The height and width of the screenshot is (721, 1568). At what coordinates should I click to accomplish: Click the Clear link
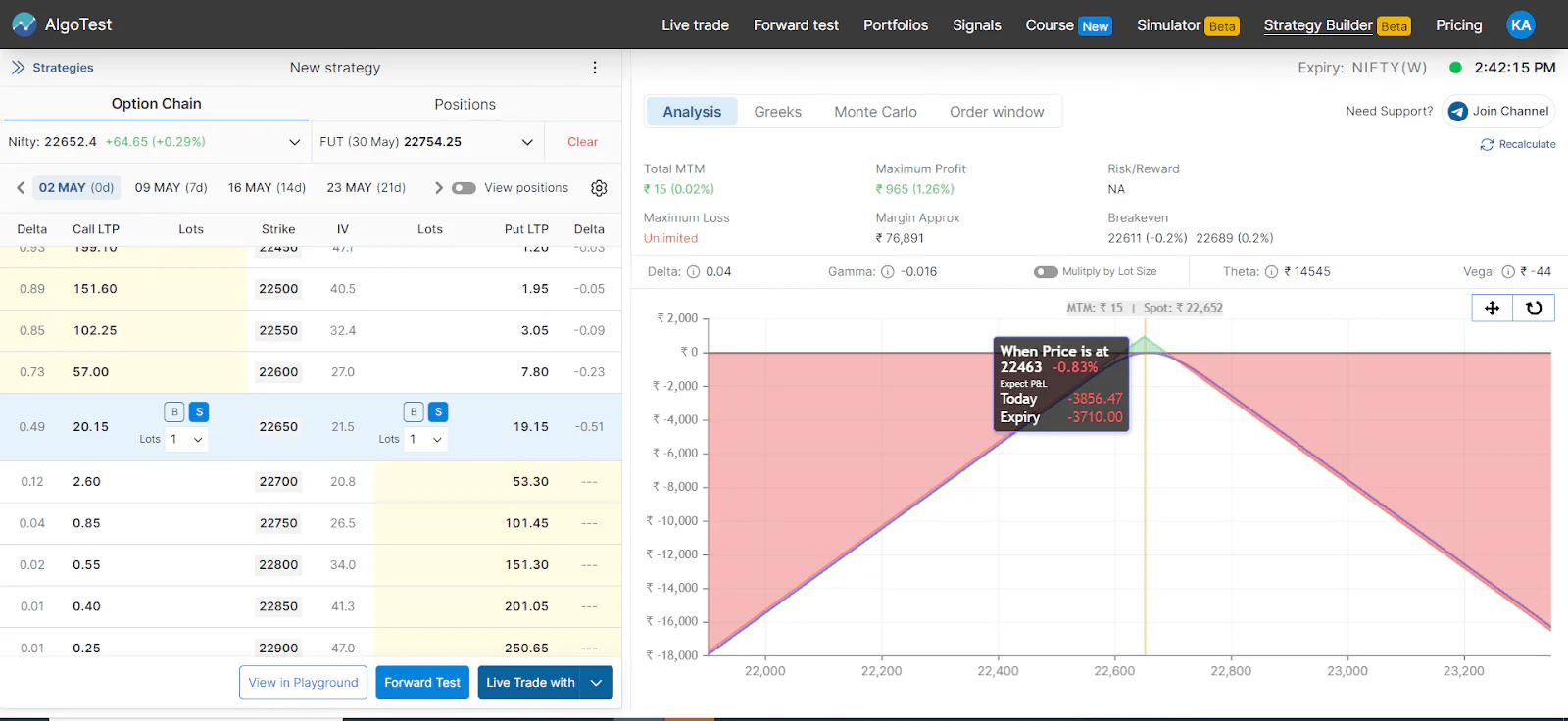(x=582, y=142)
